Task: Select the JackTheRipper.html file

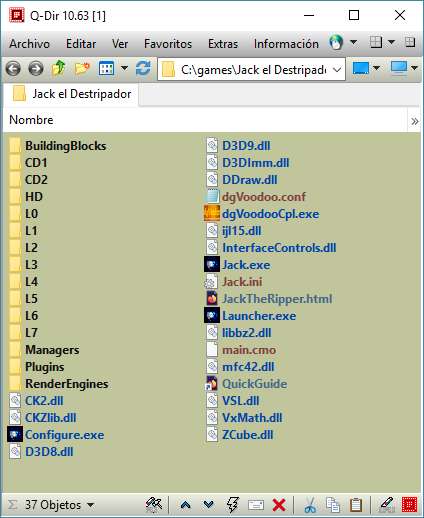Action: 269,299
